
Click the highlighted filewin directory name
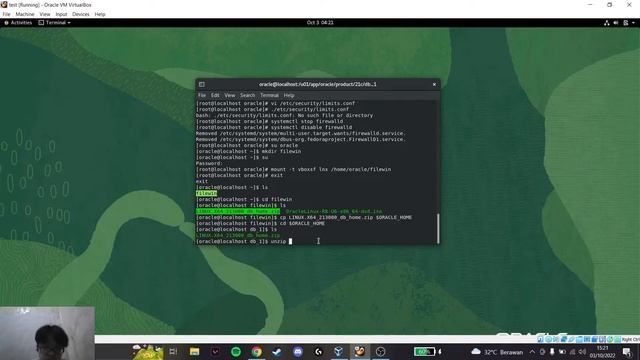[x=207, y=193]
